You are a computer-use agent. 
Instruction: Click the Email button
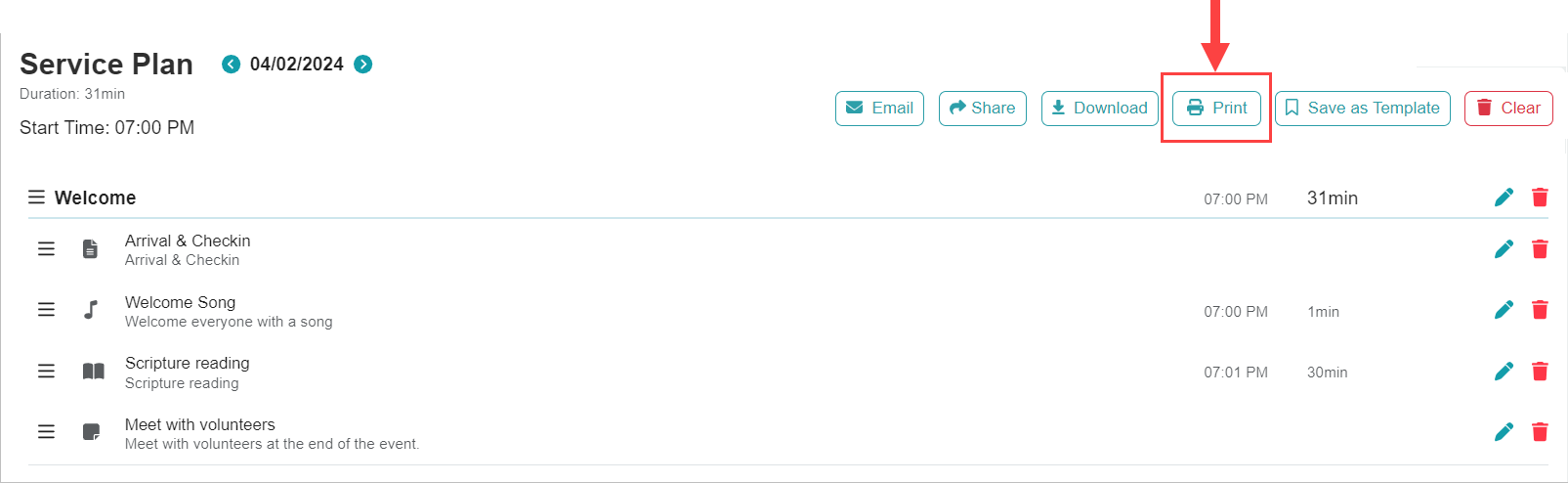[879, 109]
